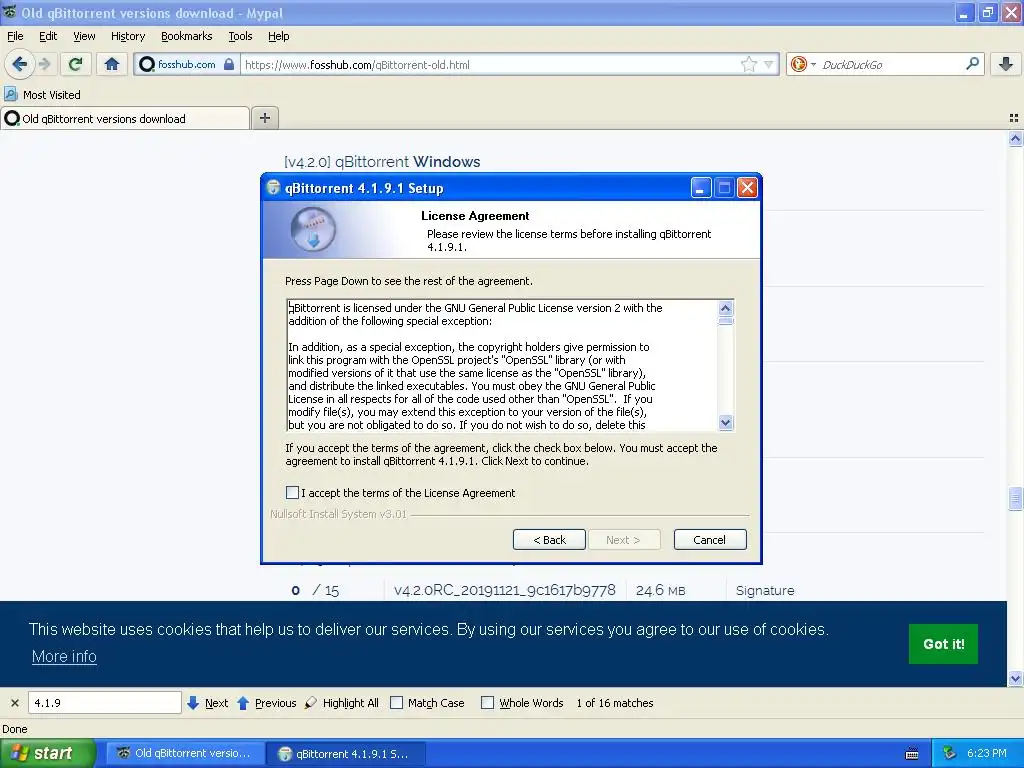The height and width of the screenshot is (768, 1024).
Task: Click the padlock site security icon
Action: 229,64
